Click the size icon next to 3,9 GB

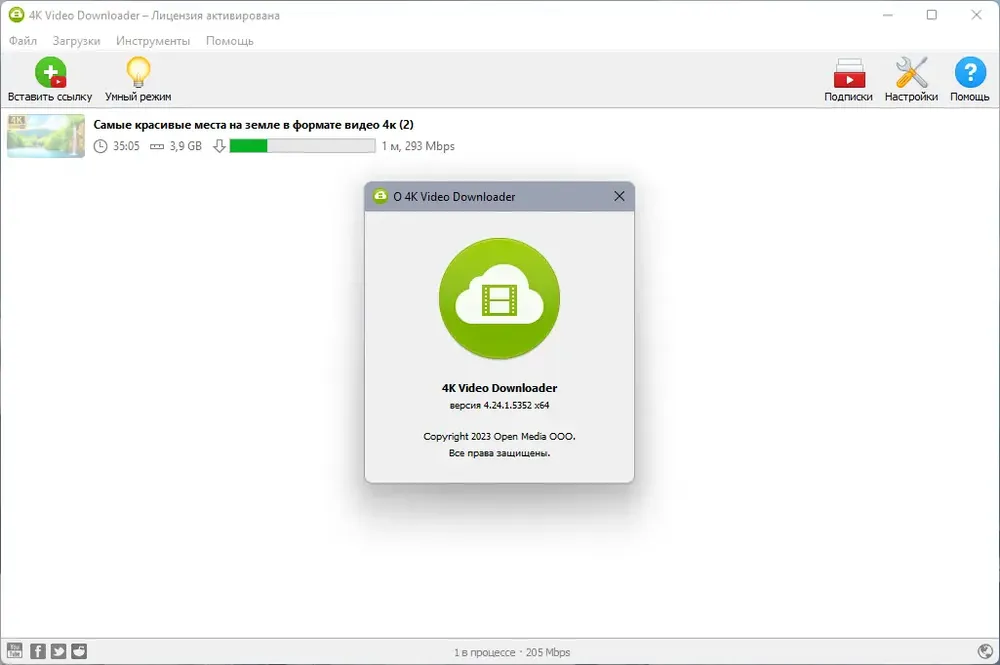point(157,147)
